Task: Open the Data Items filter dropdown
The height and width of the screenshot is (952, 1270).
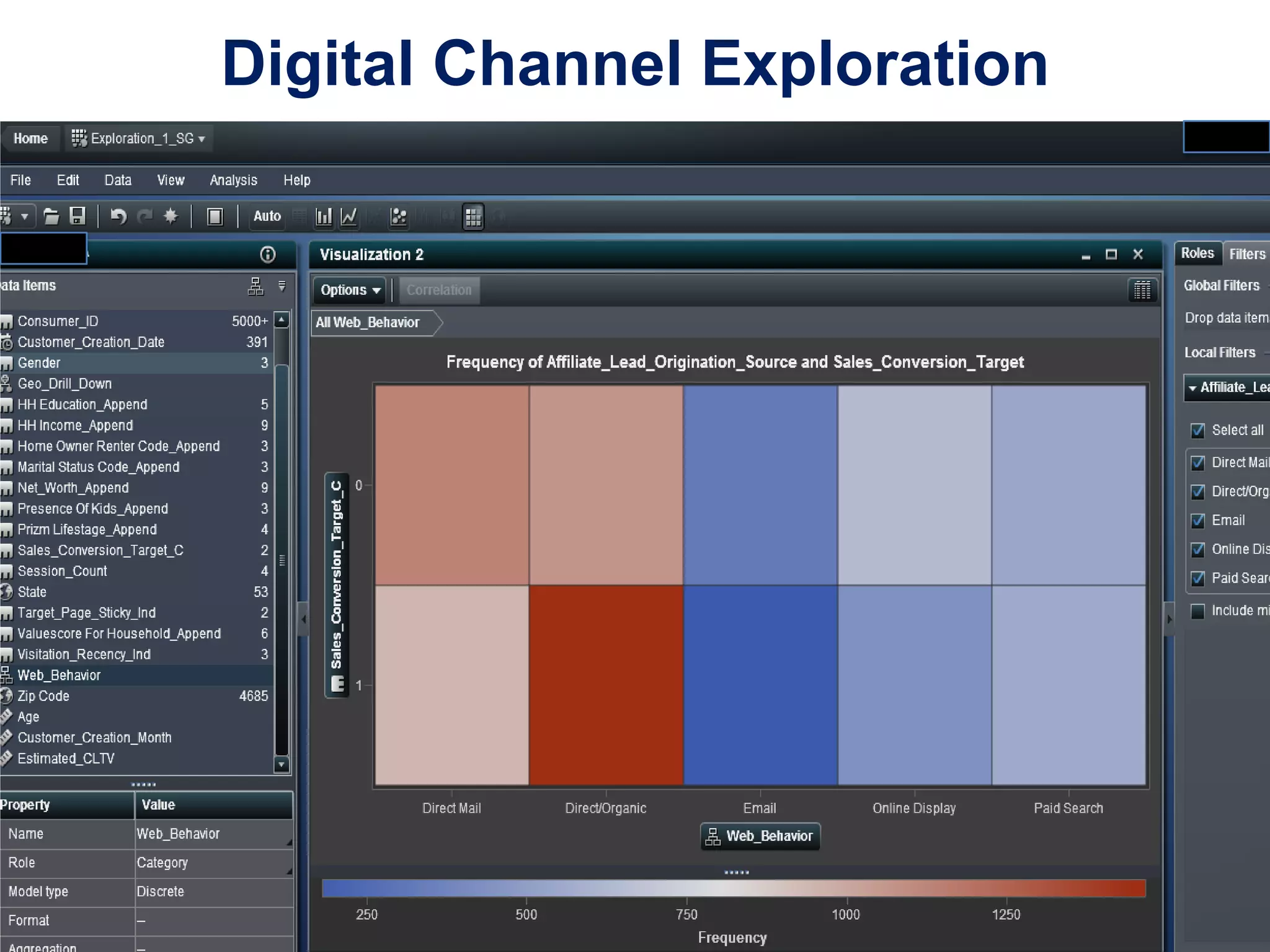Action: (x=282, y=286)
